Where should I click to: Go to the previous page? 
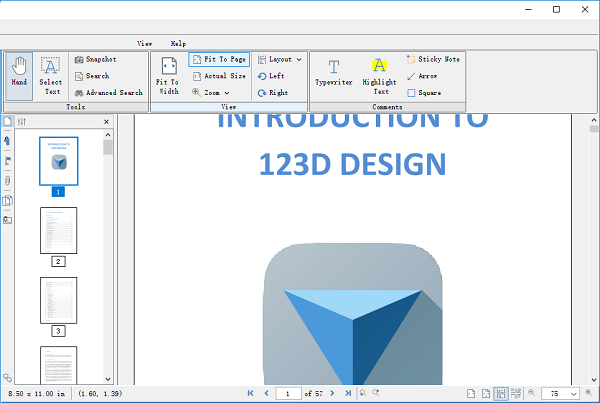click(x=267, y=393)
